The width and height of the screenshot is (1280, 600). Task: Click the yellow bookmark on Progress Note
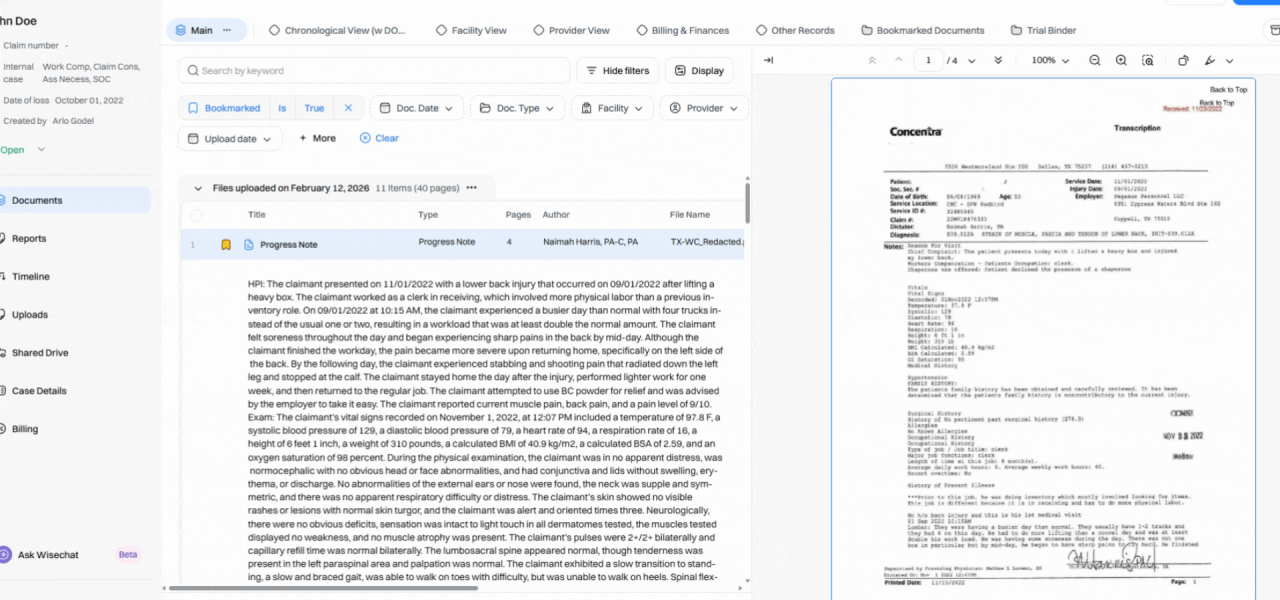tap(226, 244)
